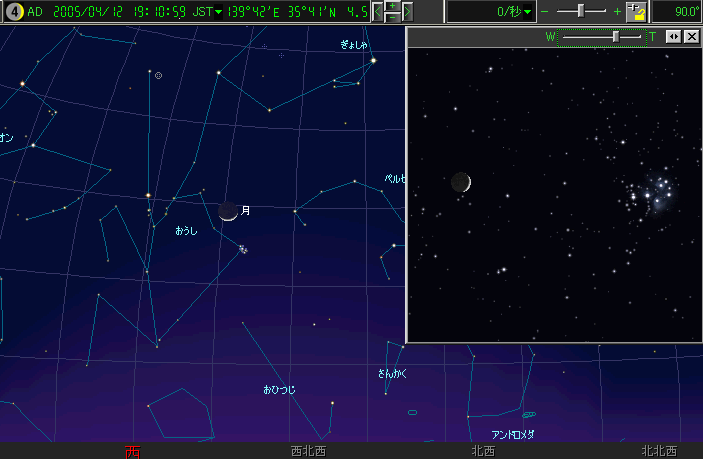703x459 pixels.
Task: Click the inset panel's resize arrows icon
Action: [673, 36]
